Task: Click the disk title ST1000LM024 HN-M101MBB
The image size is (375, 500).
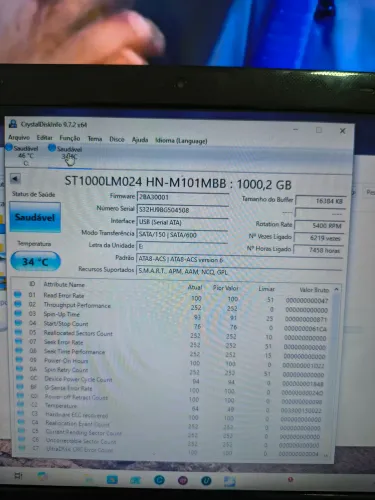Action: pos(145,182)
